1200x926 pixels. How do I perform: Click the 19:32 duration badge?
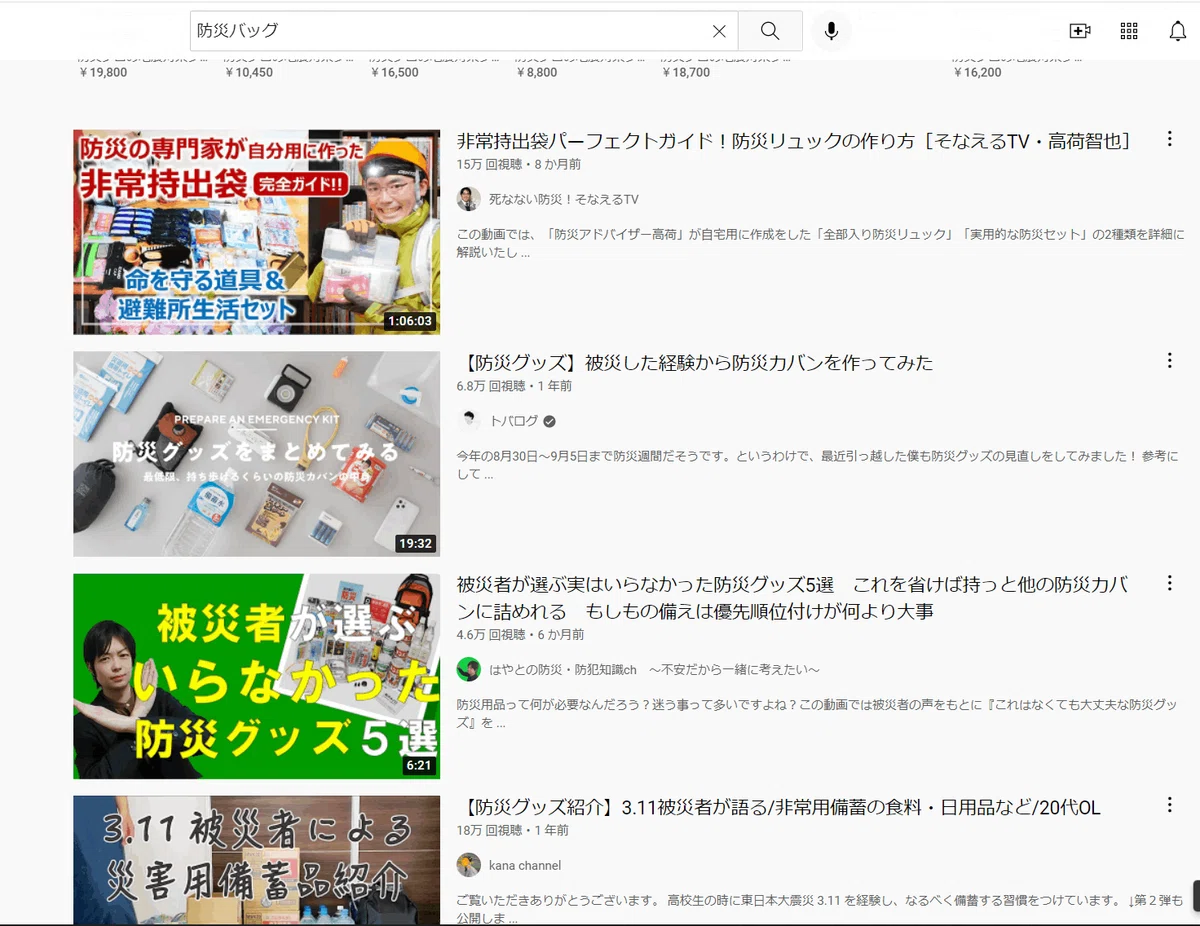pyautogui.click(x=415, y=543)
